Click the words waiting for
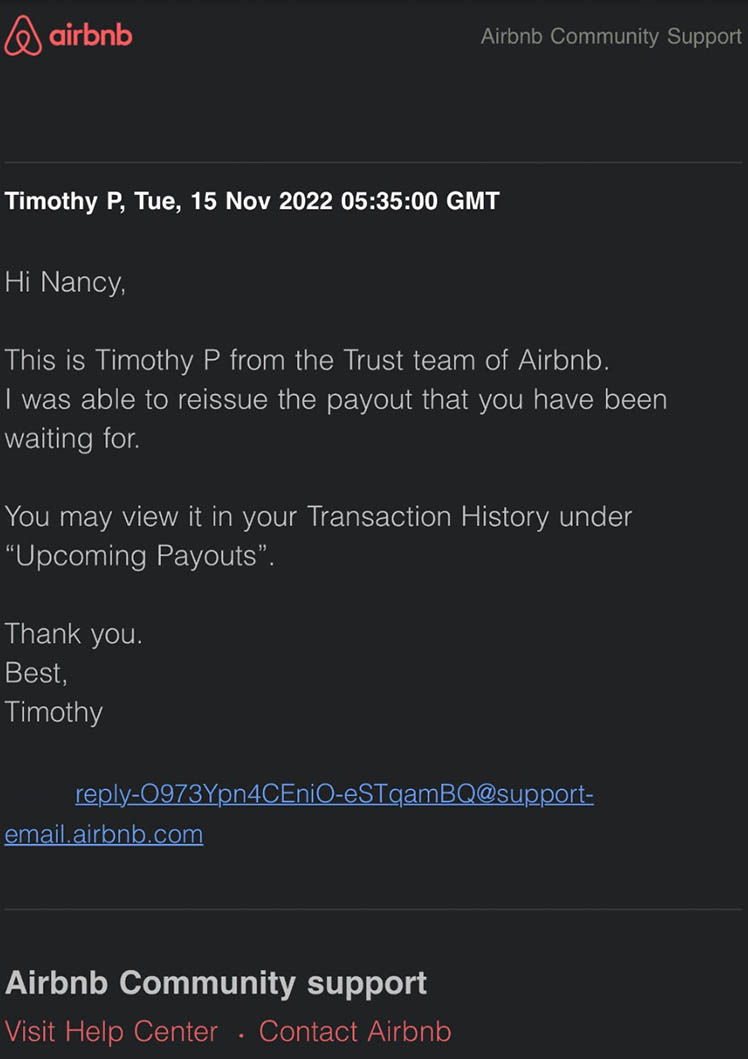 pyautogui.click(x=72, y=438)
